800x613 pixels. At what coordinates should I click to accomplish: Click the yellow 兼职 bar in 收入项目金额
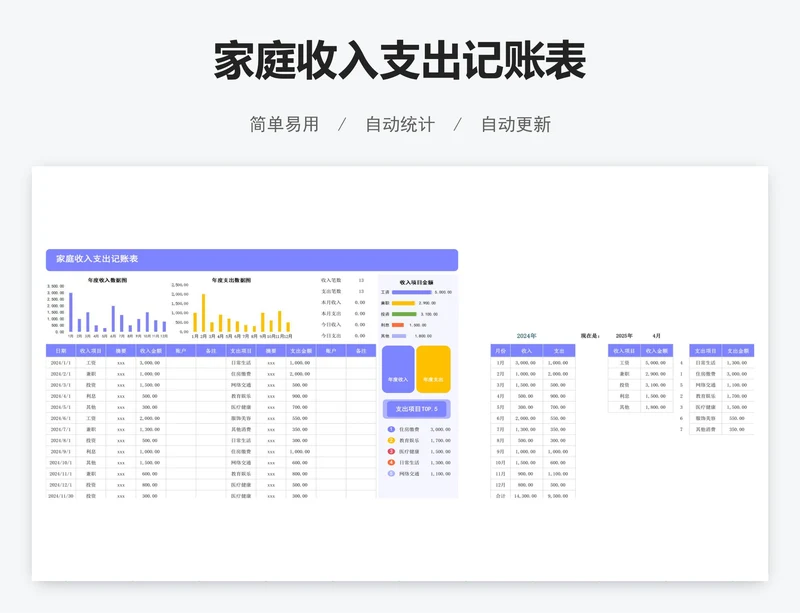(404, 303)
